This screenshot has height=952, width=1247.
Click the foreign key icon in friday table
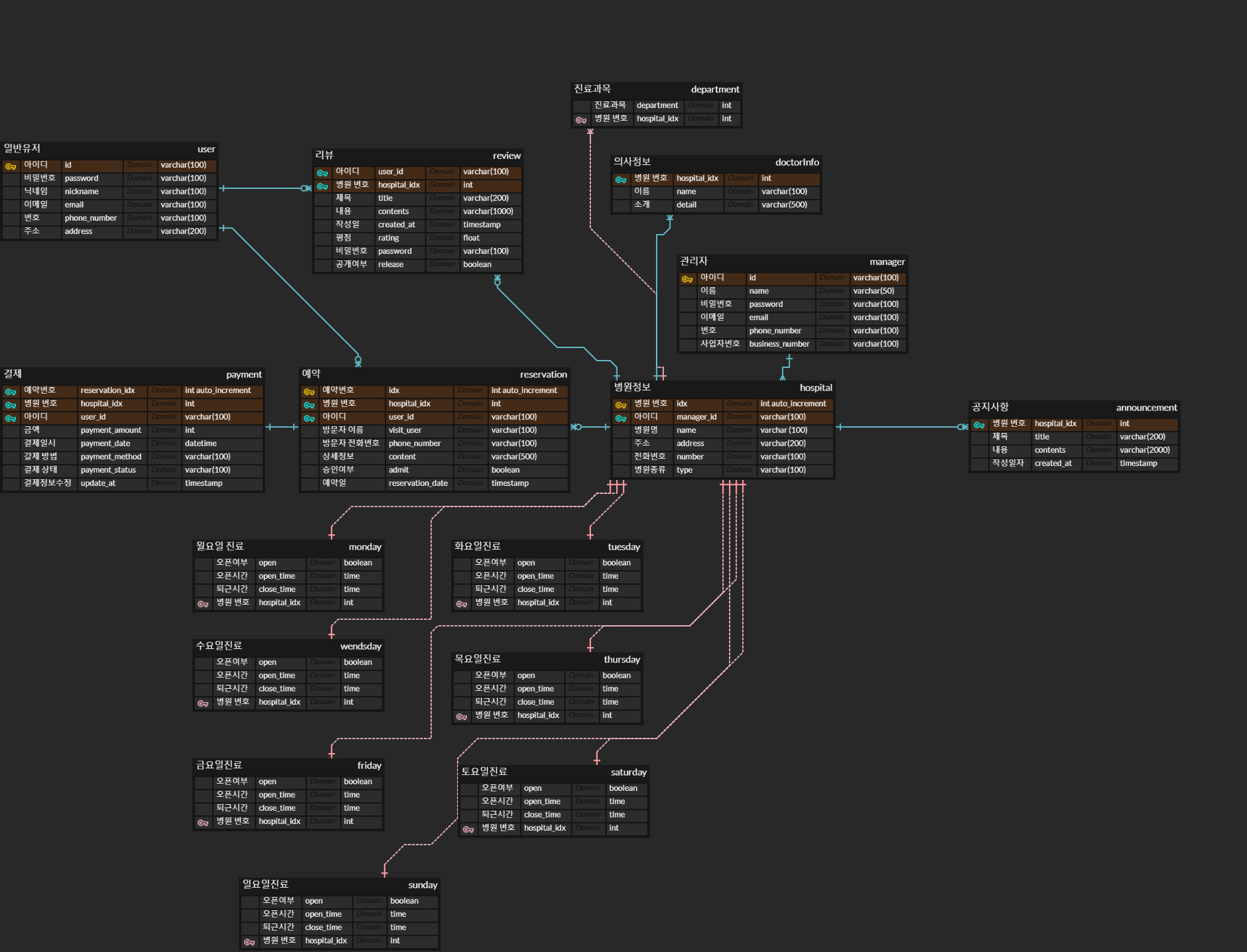203,822
